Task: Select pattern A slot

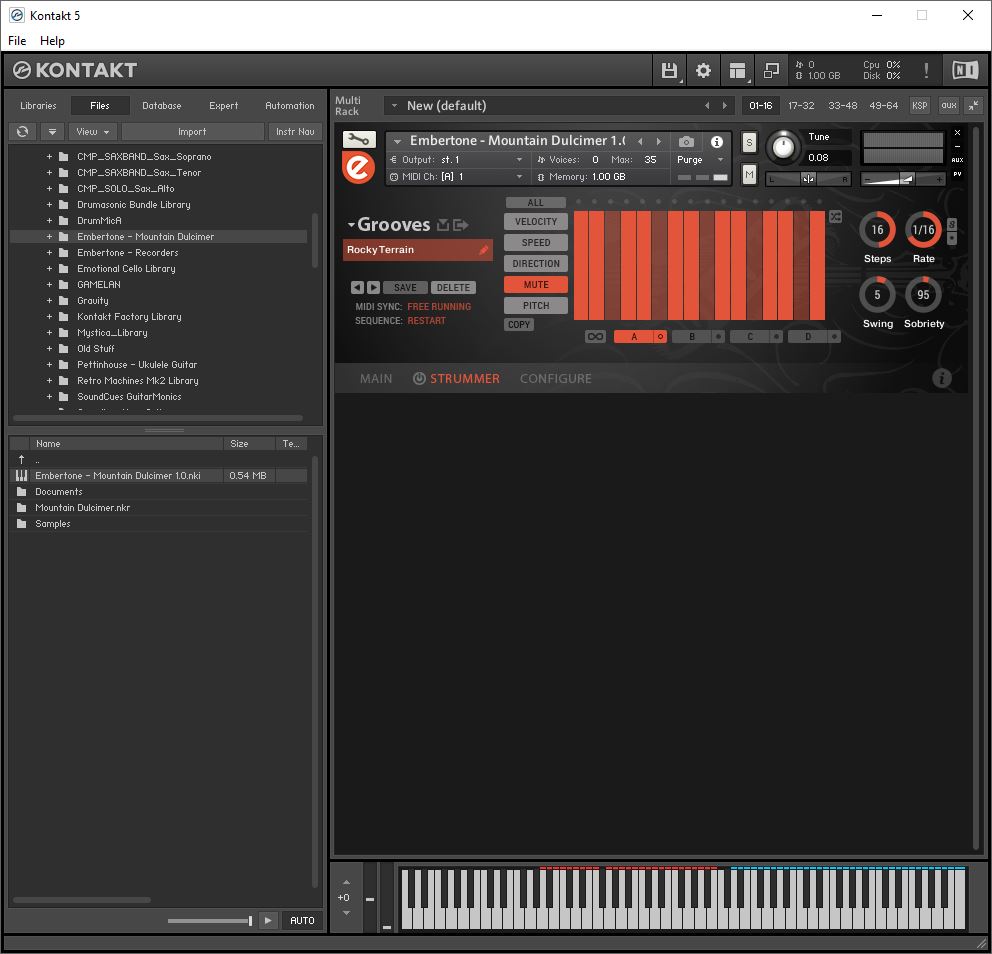Action: pyautogui.click(x=633, y=337)
